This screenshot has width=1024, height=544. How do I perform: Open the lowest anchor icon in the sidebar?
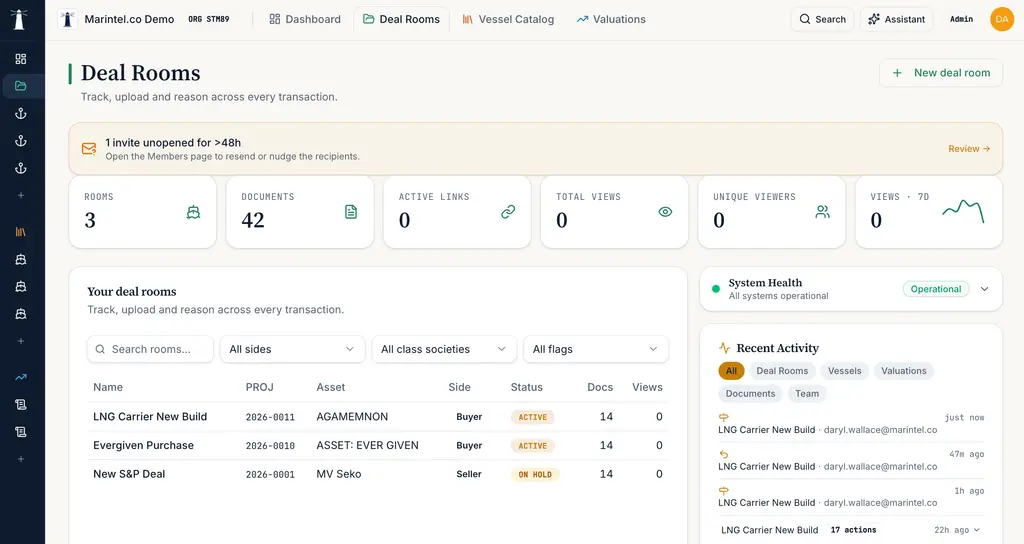21,168
